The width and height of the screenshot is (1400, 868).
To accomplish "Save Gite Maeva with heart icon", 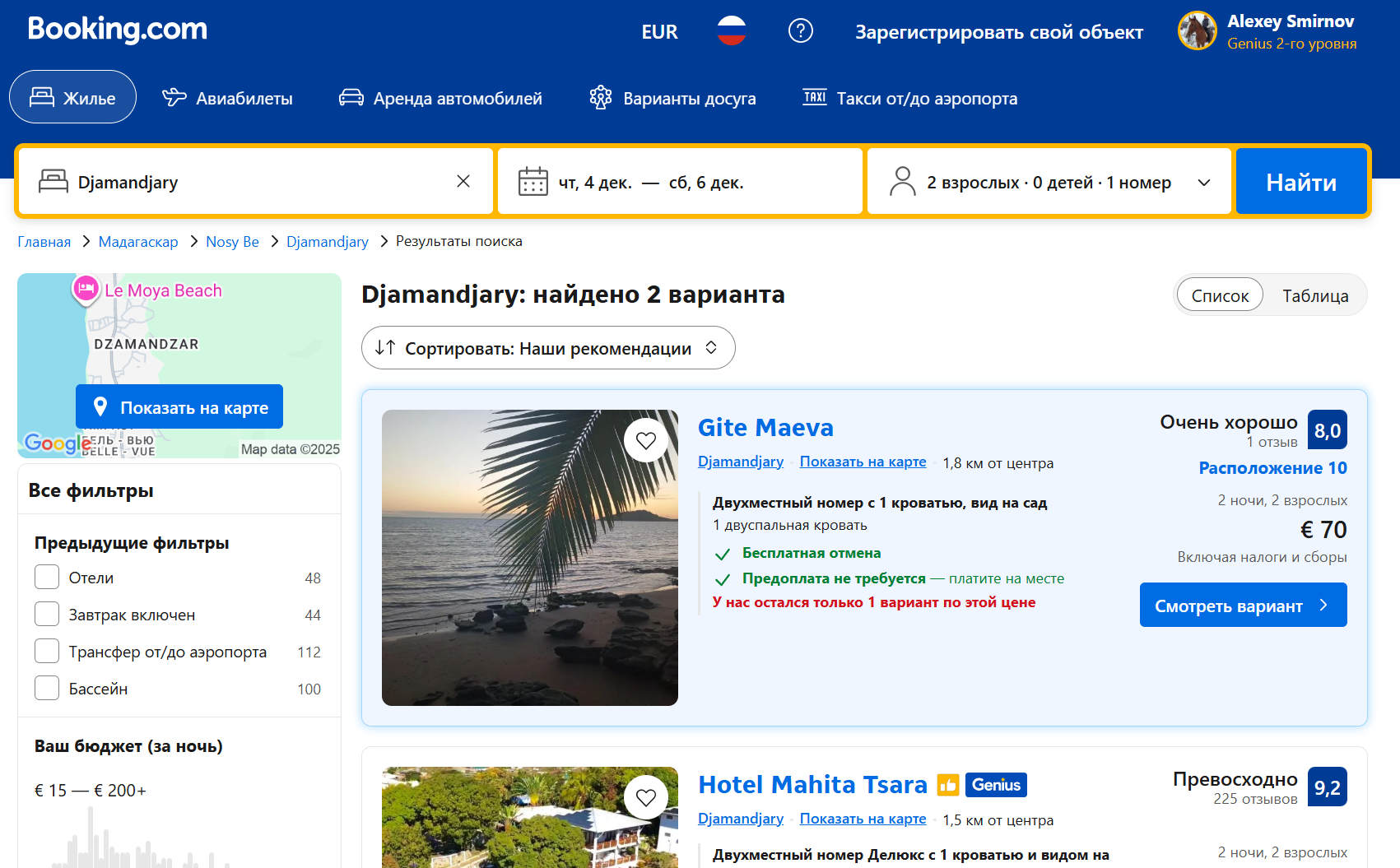I will click(646, 440).
